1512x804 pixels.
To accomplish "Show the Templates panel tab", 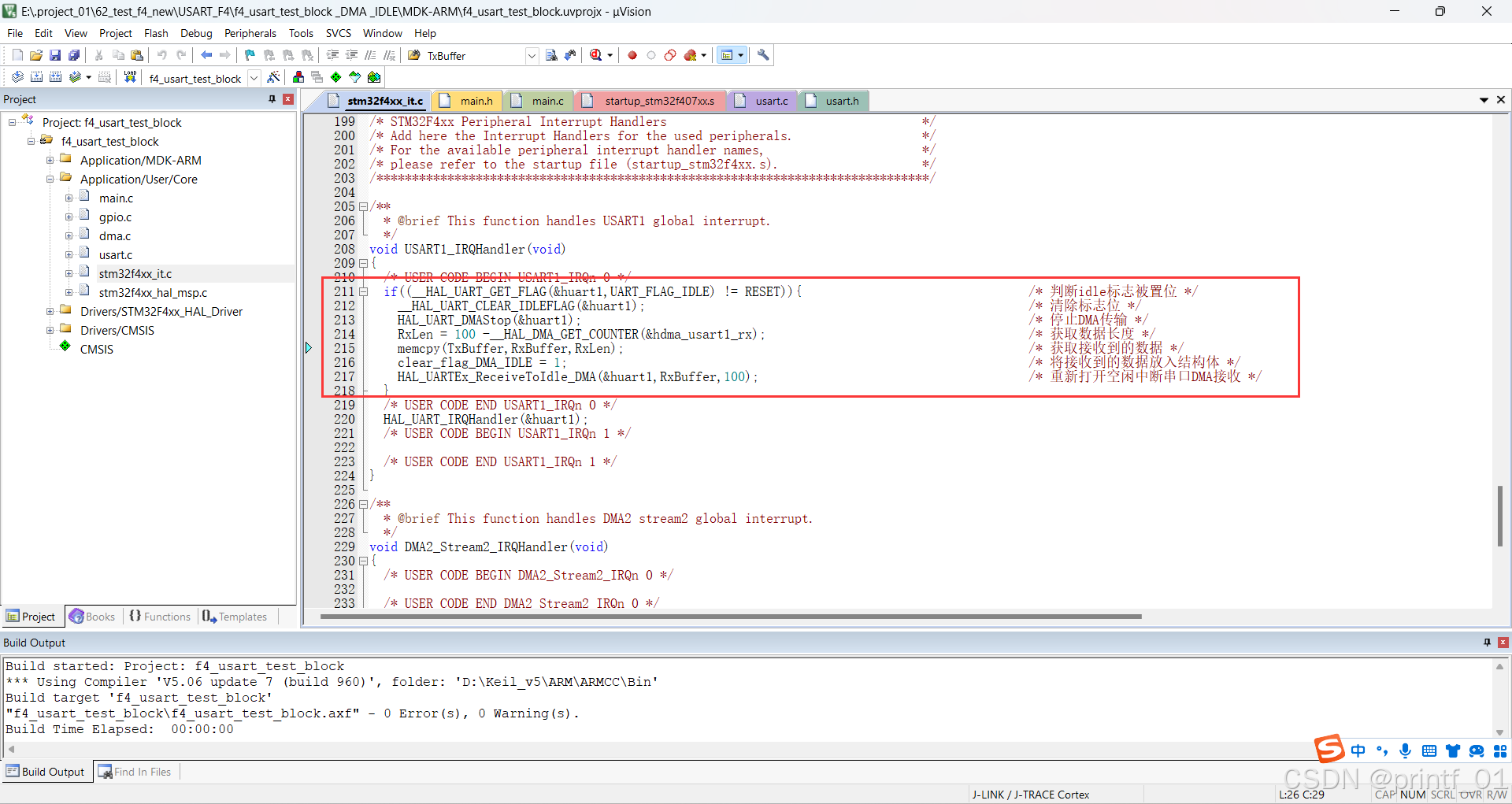I will click(x=235, y=617).
